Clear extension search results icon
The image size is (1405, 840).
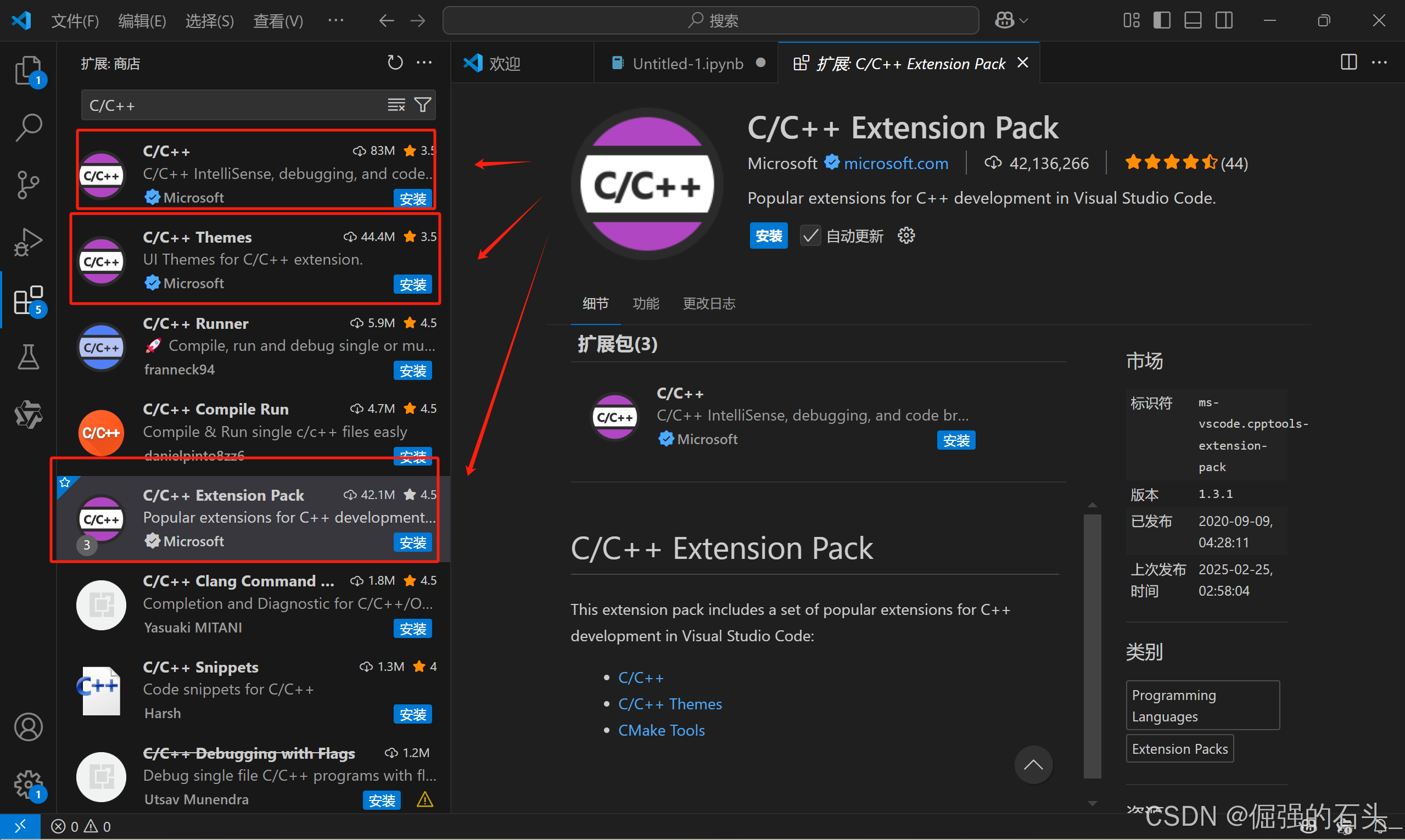[x=396, y=105]
